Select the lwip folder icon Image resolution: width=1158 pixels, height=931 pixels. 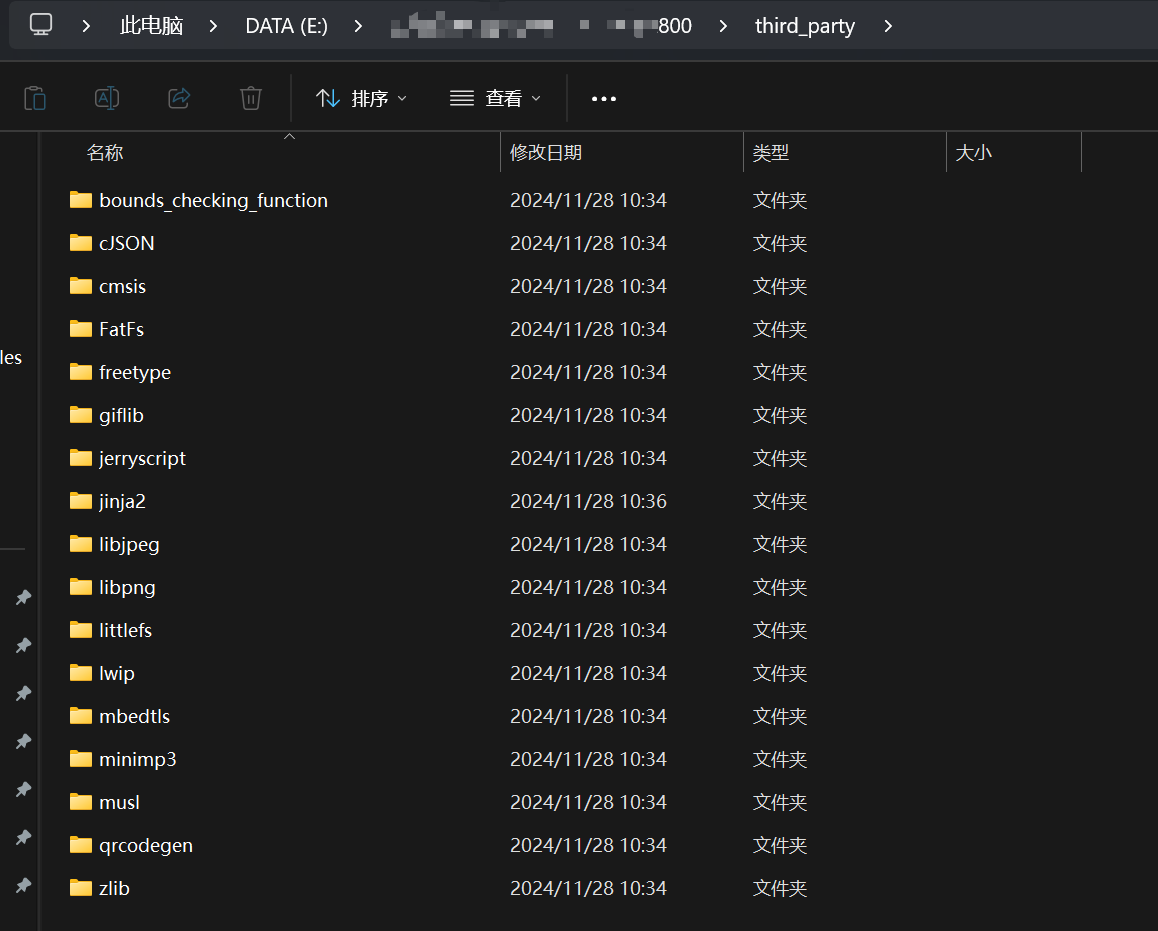(80, 673)
